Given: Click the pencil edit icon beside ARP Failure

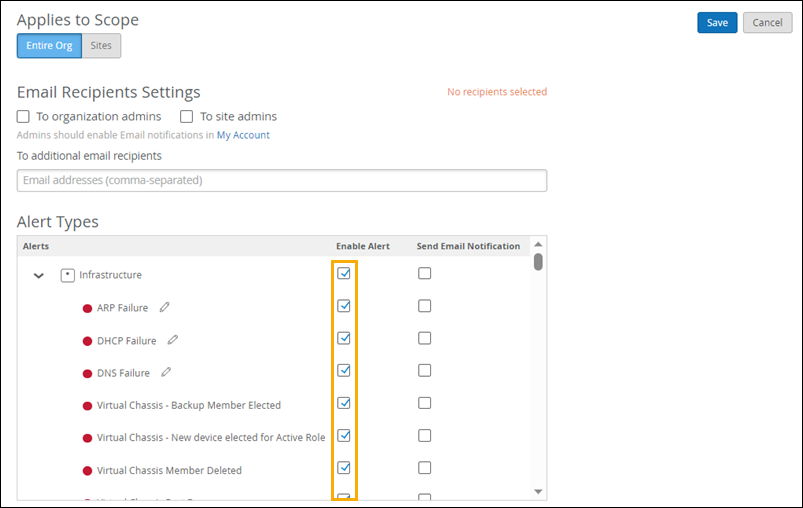Looking at the screenshot, I should click(165, 307).
